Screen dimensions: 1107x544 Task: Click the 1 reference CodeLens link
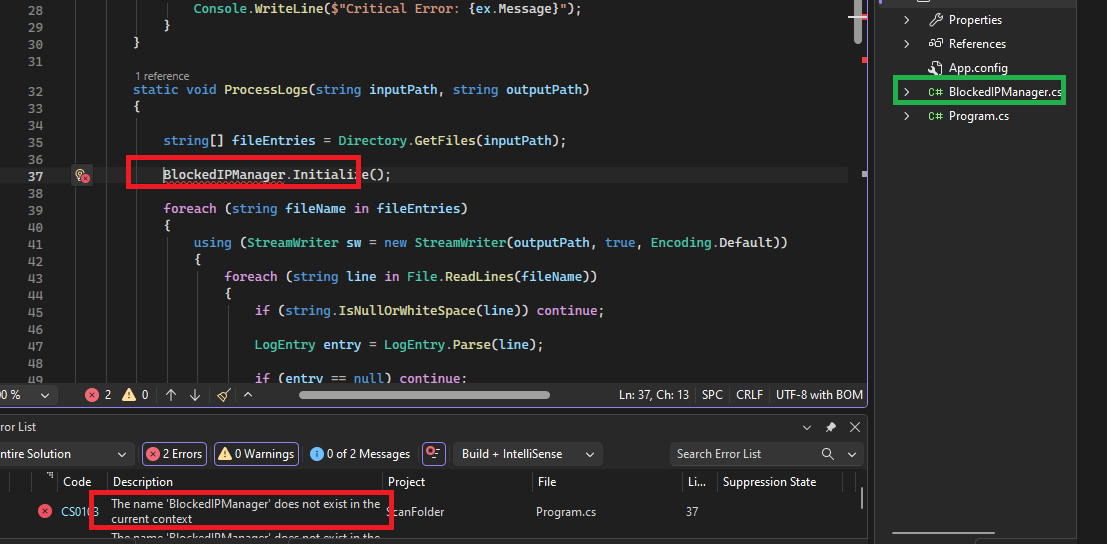tap(162, 76)
